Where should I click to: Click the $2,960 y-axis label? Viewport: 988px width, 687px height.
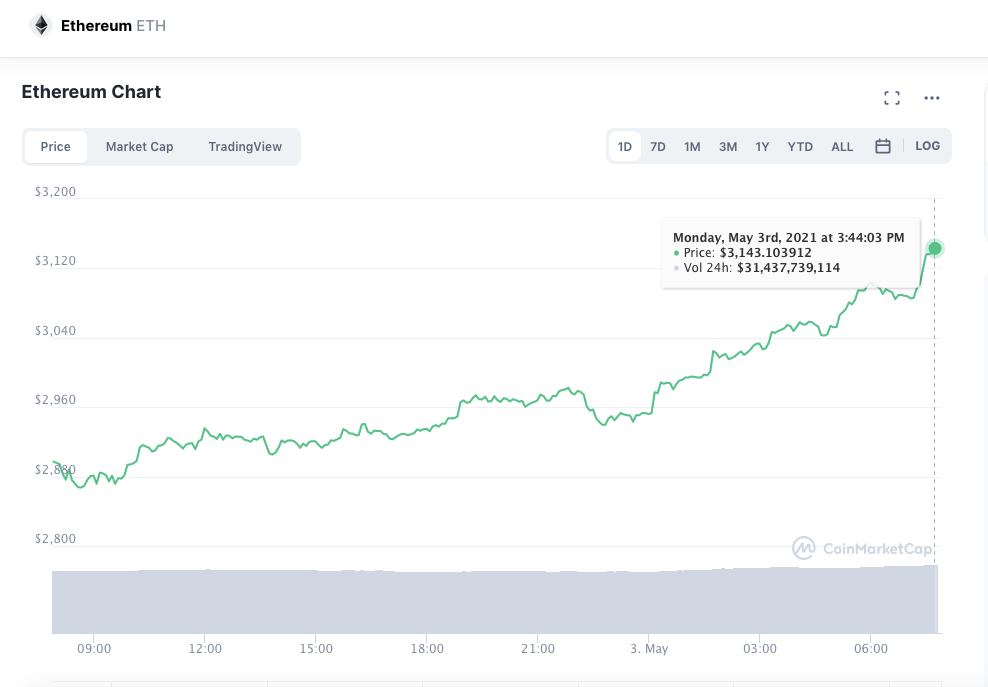[55, 400]
